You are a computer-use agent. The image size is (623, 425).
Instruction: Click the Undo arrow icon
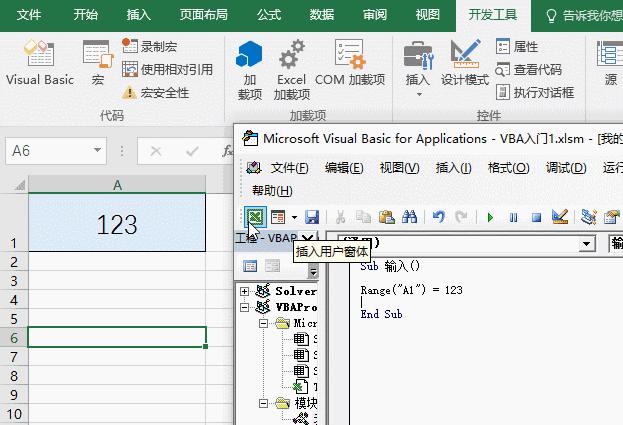[x=439, y=217]
